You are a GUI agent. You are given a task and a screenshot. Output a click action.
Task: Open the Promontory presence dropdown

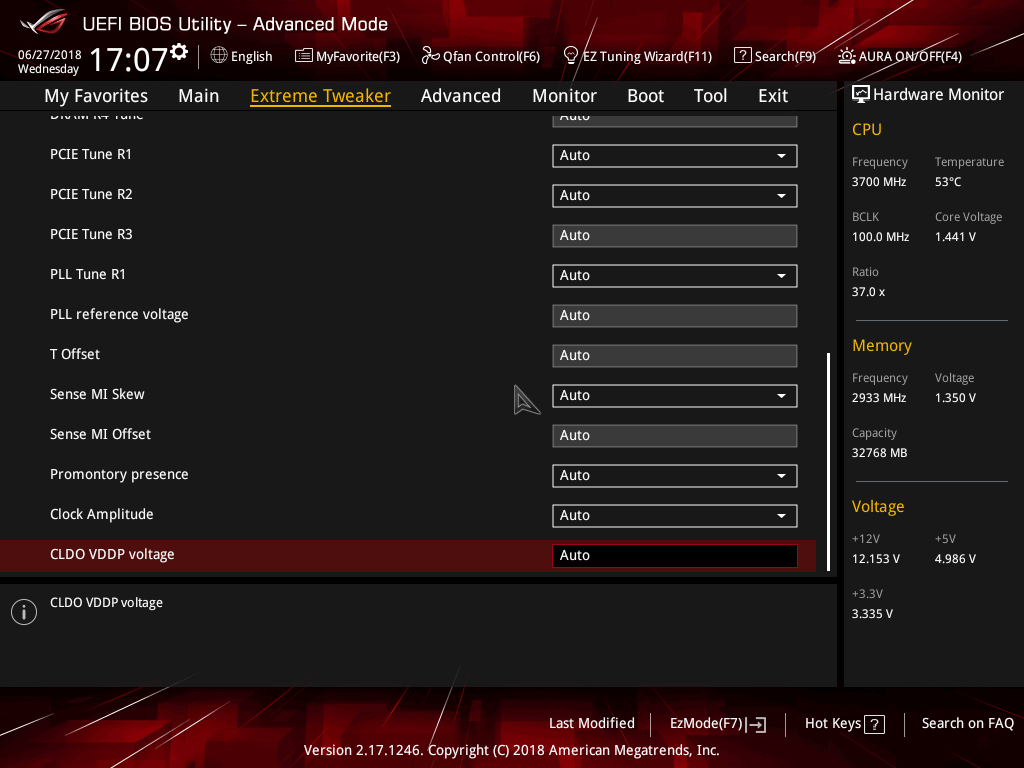click(675, 475)
